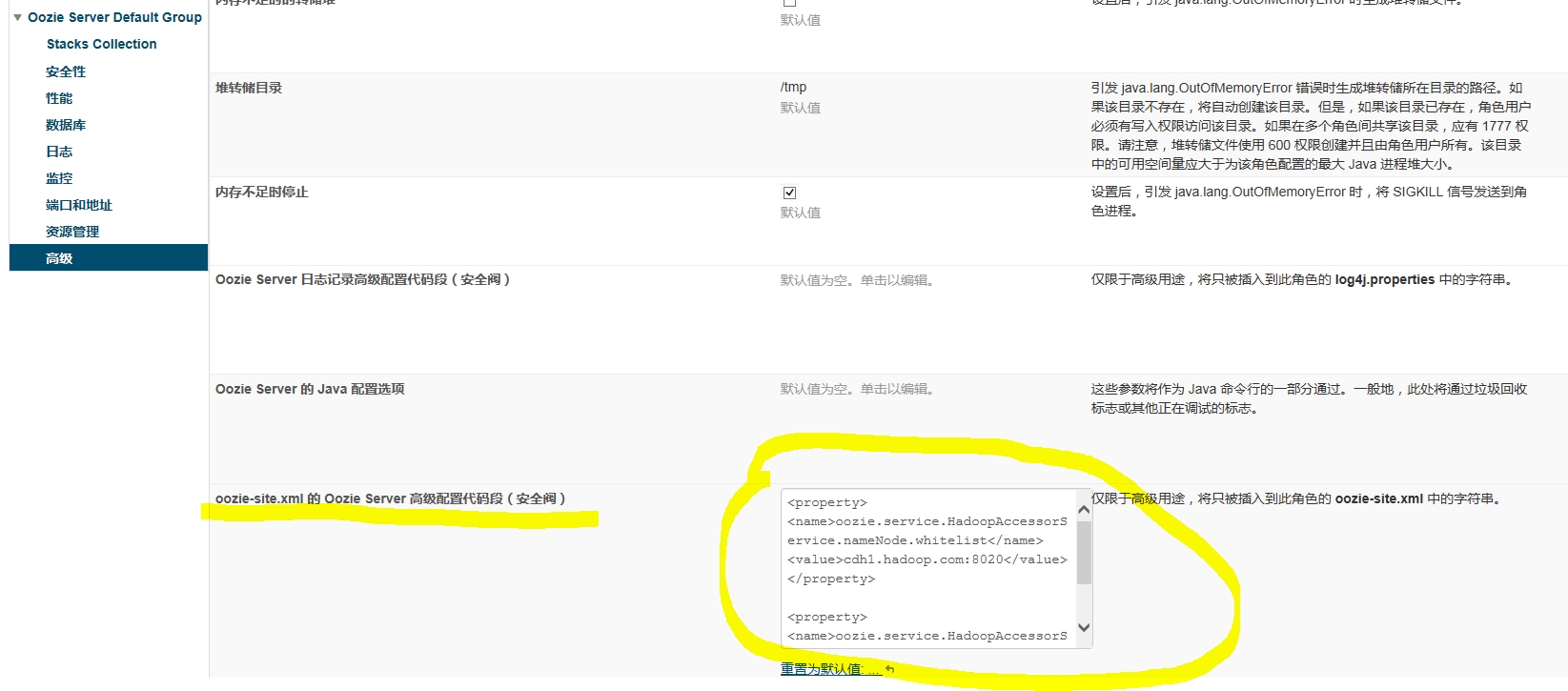Click the textarea scrollbar thumb

(x=1084, y=552)
